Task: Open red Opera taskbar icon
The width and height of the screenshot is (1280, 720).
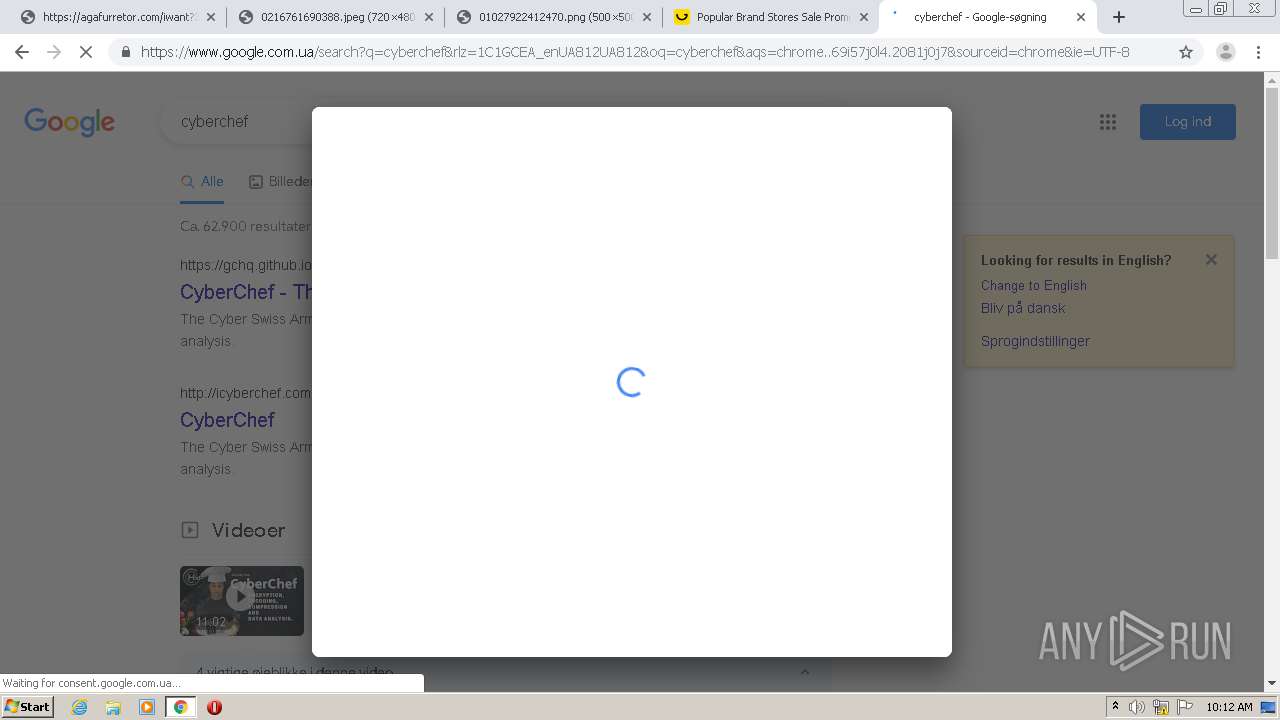Action: click(x=214, y=707)
